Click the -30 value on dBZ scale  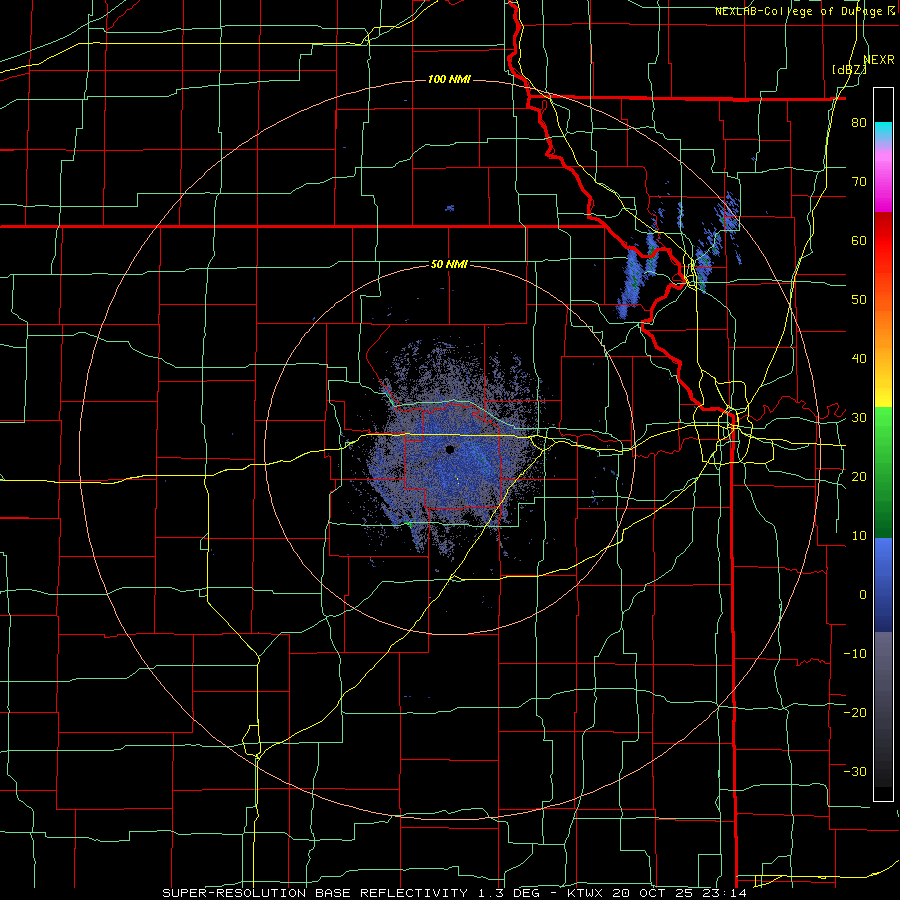[x=855, y=771]
